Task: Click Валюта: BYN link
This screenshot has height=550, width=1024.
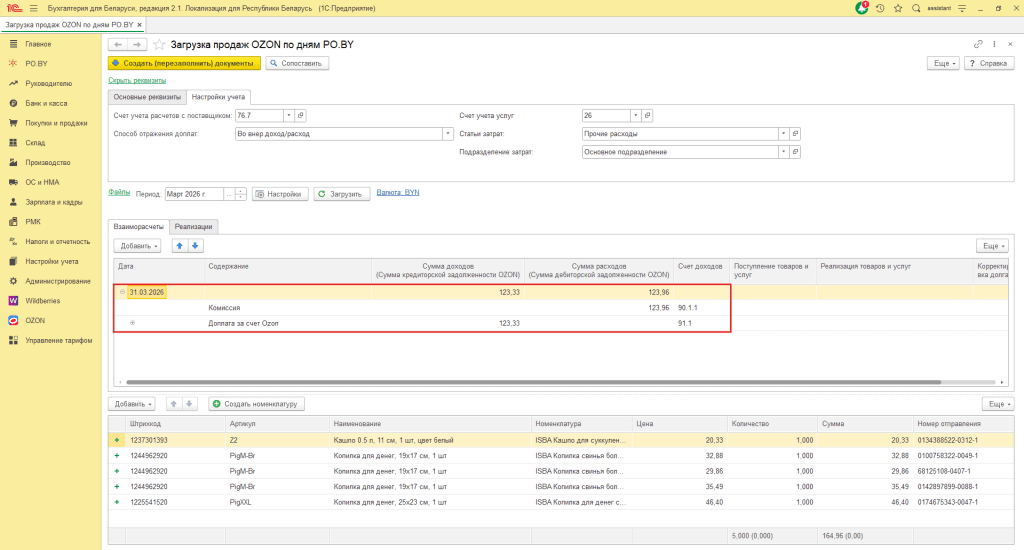Action: (398, 192)
